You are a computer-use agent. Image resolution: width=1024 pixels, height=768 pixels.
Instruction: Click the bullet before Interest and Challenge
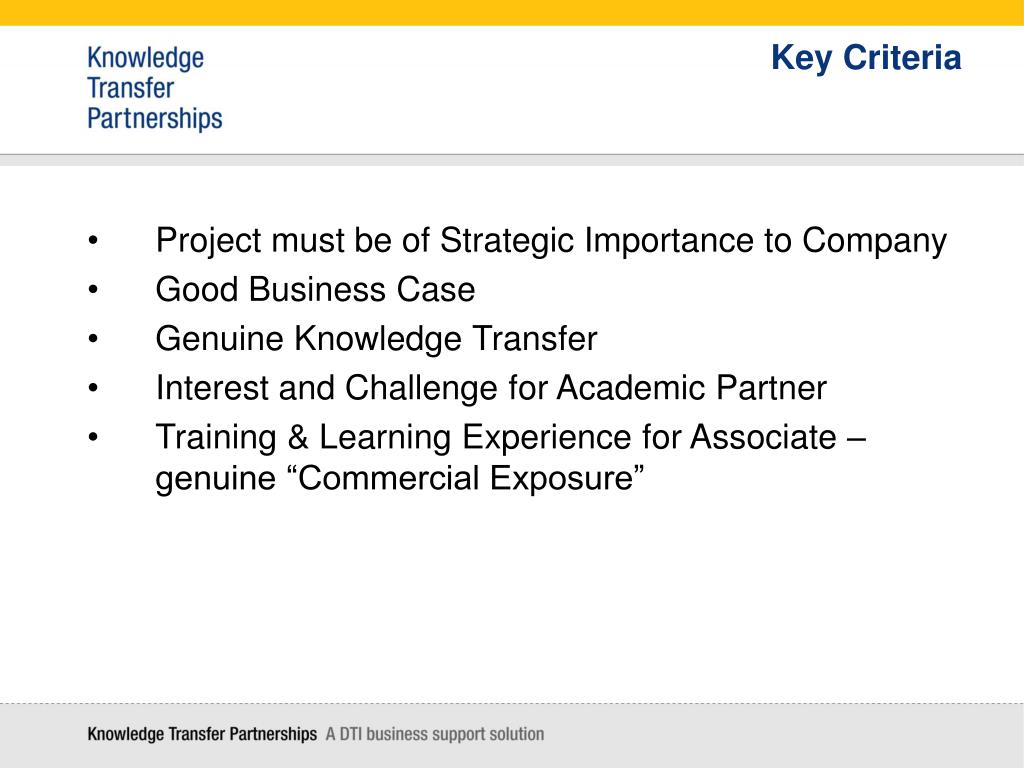[x=93, y=388]
